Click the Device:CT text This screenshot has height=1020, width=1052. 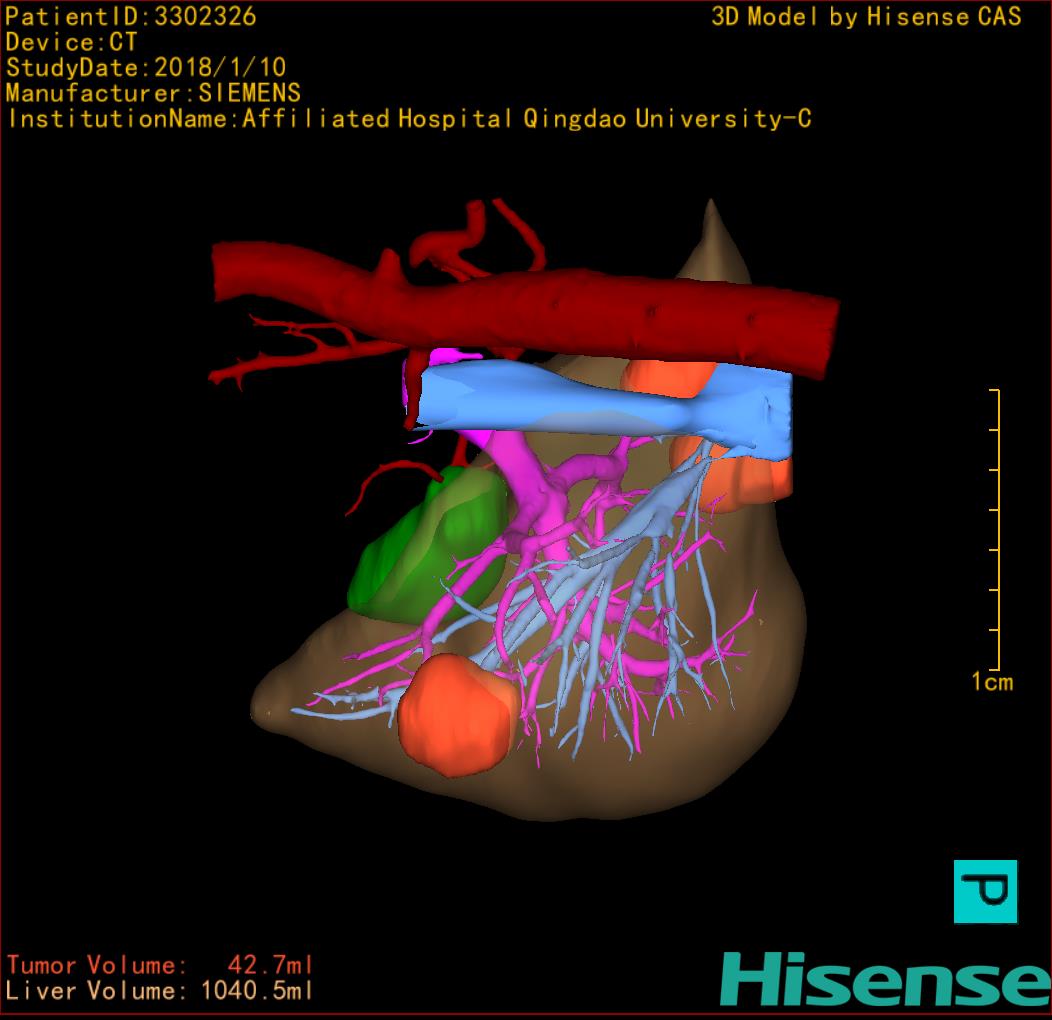coord(71,42)
